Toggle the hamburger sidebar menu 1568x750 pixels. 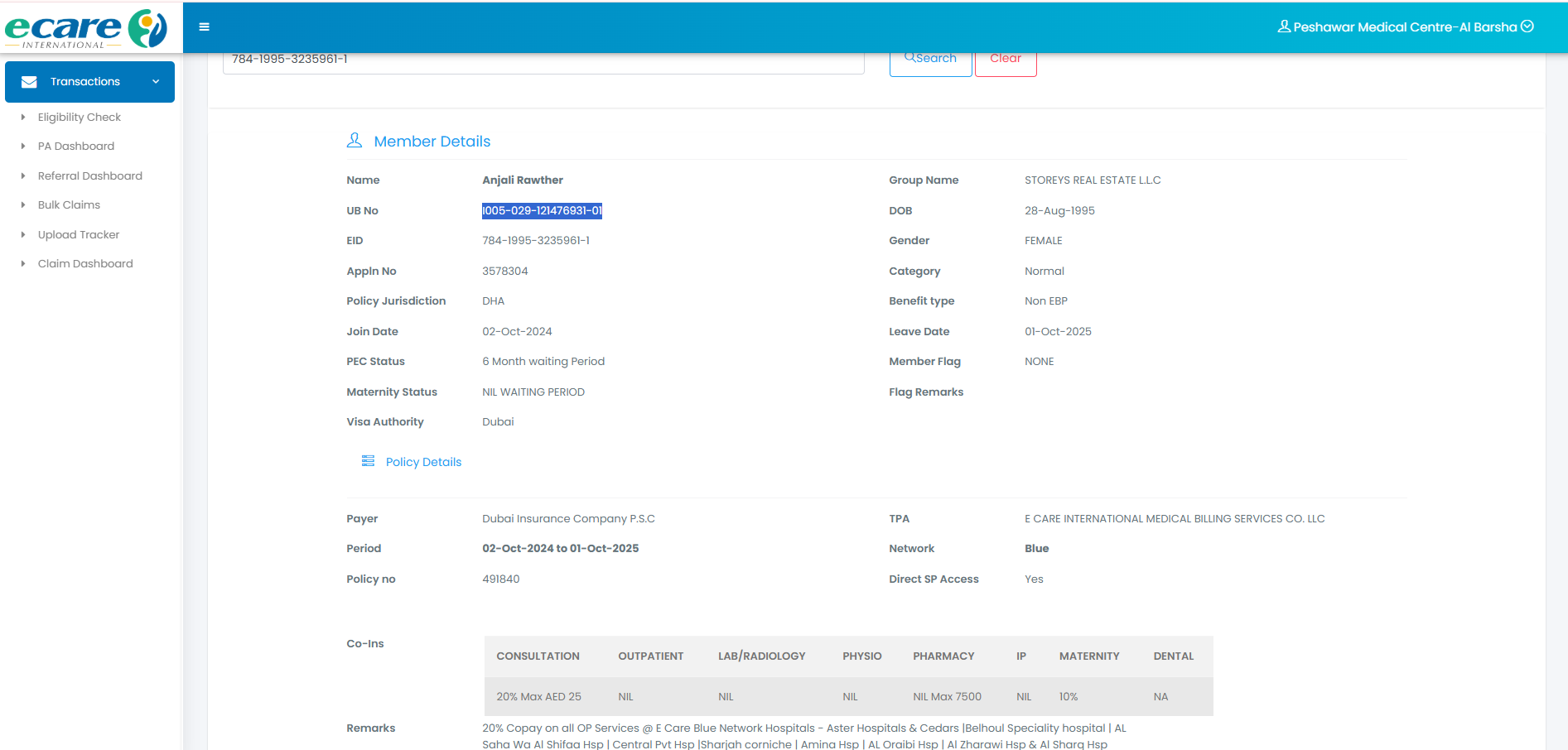[204, 27]
